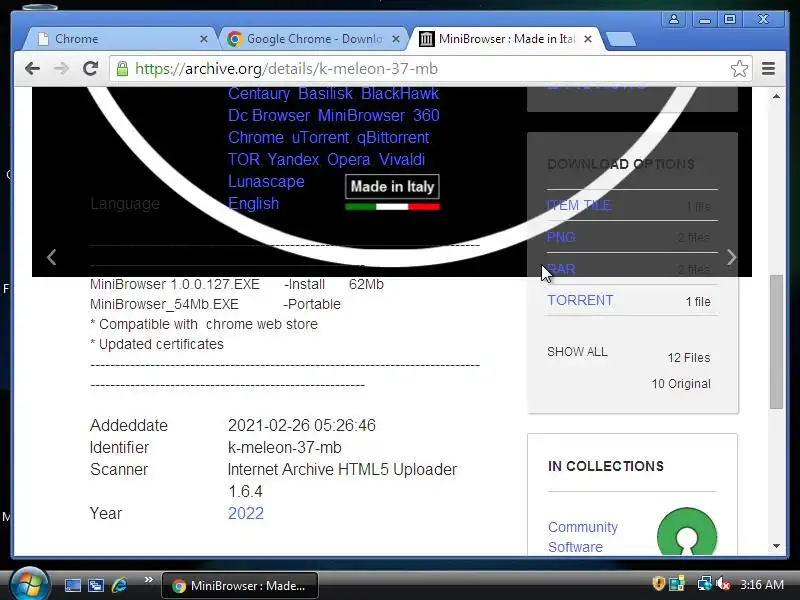Click the Basilisk topic link
The image size is (800, 600).
click(325, 93)
